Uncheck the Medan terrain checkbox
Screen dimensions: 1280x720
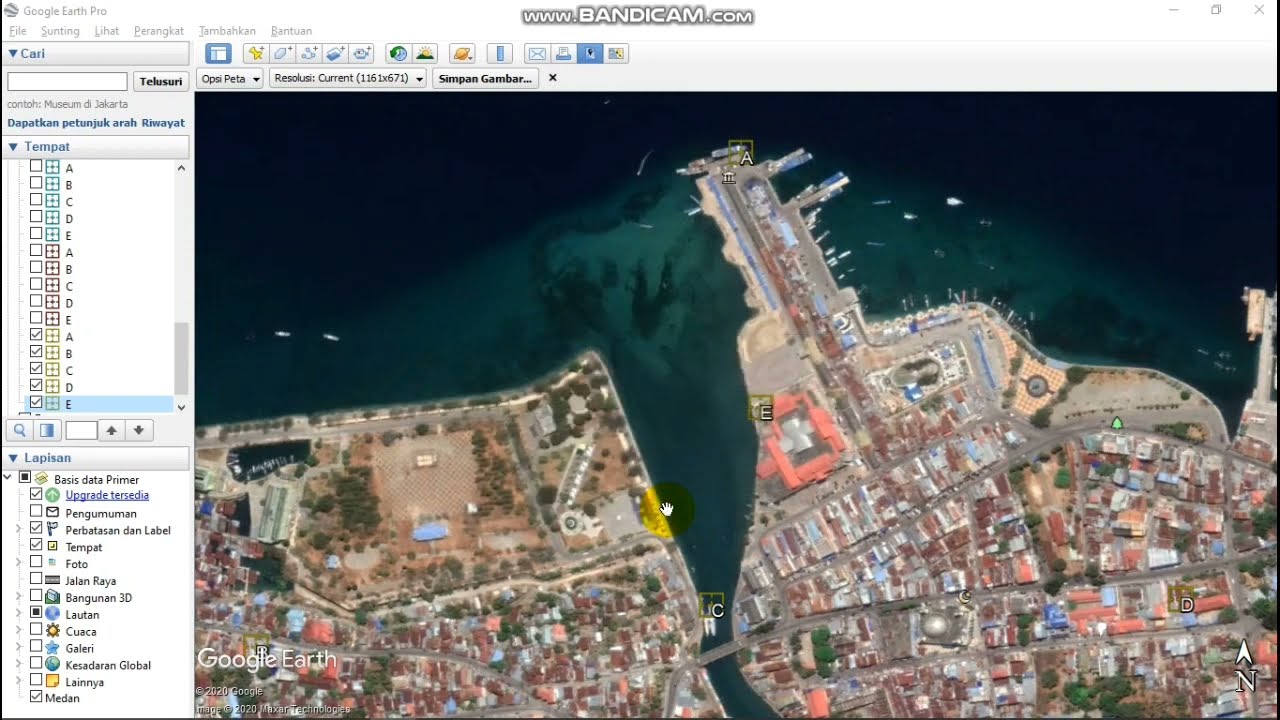[36, 697]
